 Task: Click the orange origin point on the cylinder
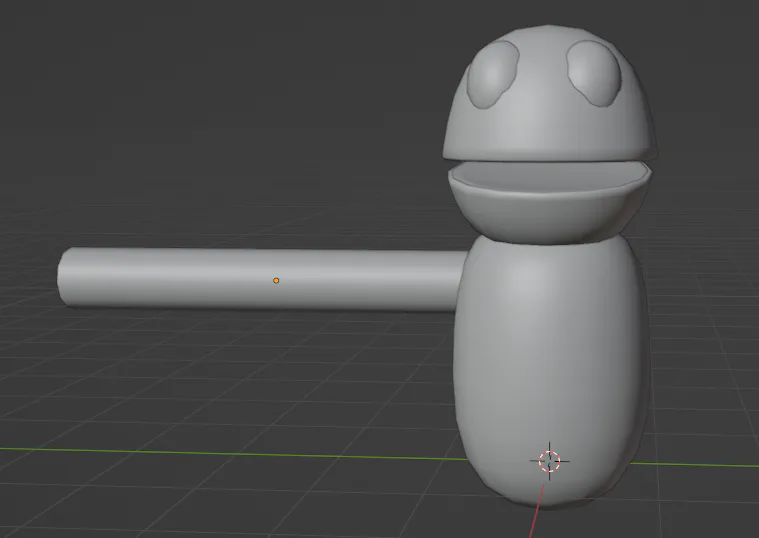tap(276, 280)
